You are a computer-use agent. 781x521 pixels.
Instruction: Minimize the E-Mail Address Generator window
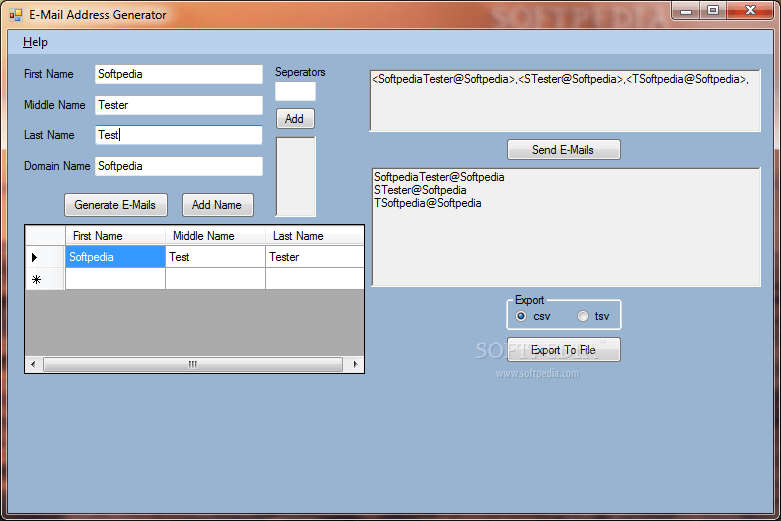point(686,10)
